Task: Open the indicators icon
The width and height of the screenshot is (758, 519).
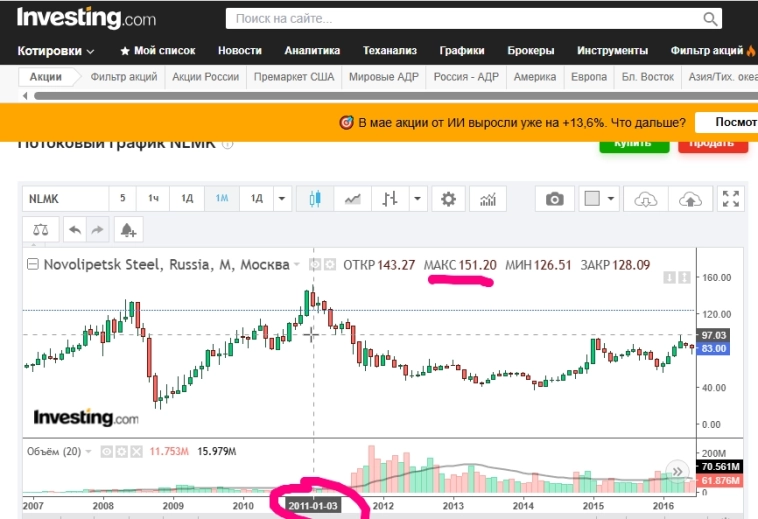Action: 488,199
